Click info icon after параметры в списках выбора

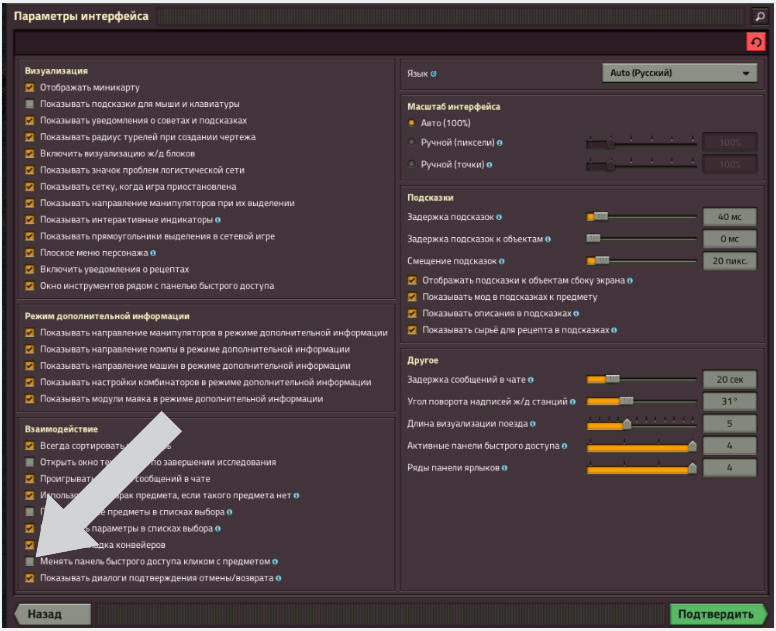pyautogui.click(x=218, y=529)
